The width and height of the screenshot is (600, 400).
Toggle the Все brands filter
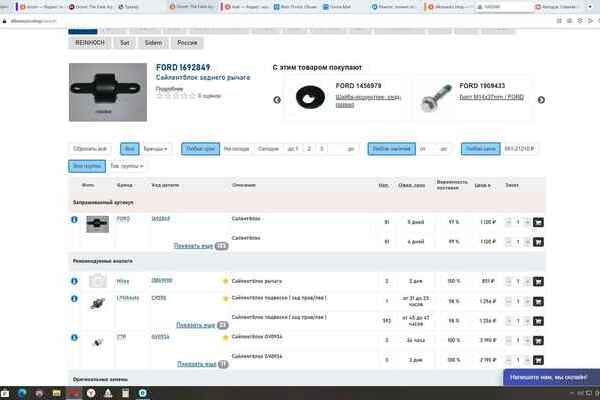tap(130, 149)
